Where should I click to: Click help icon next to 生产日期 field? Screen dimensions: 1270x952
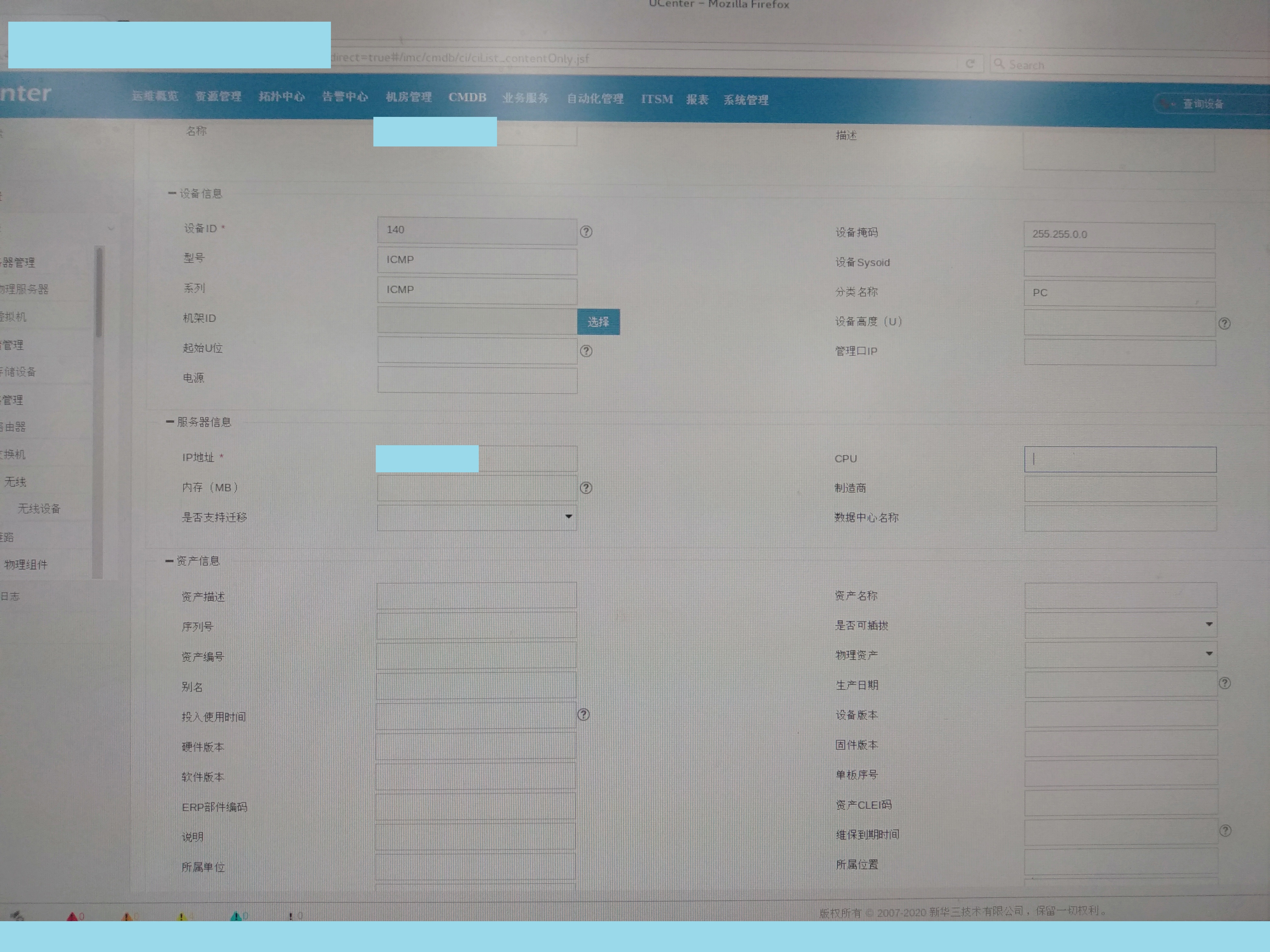click(x=1224, y=683)
